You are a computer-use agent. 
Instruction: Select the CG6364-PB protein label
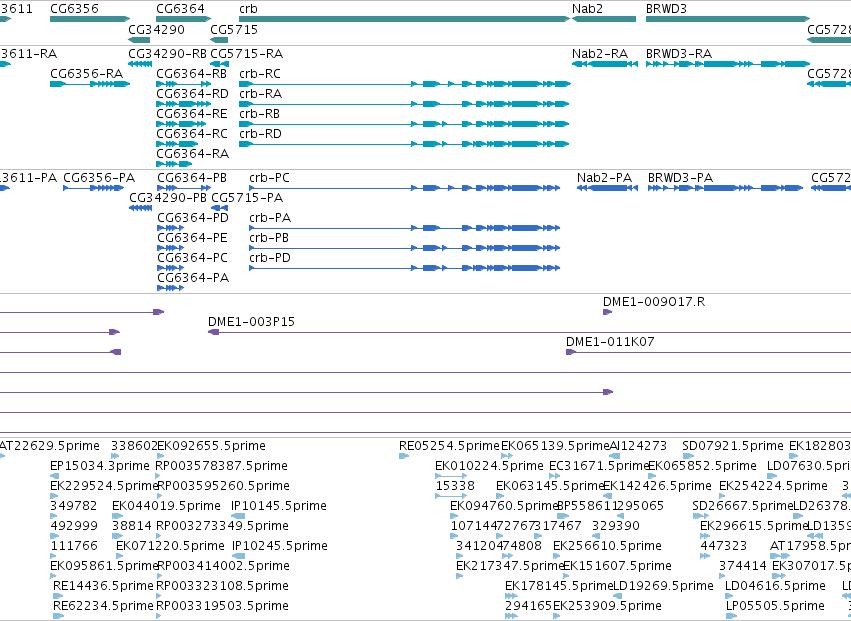coord(192,178)
